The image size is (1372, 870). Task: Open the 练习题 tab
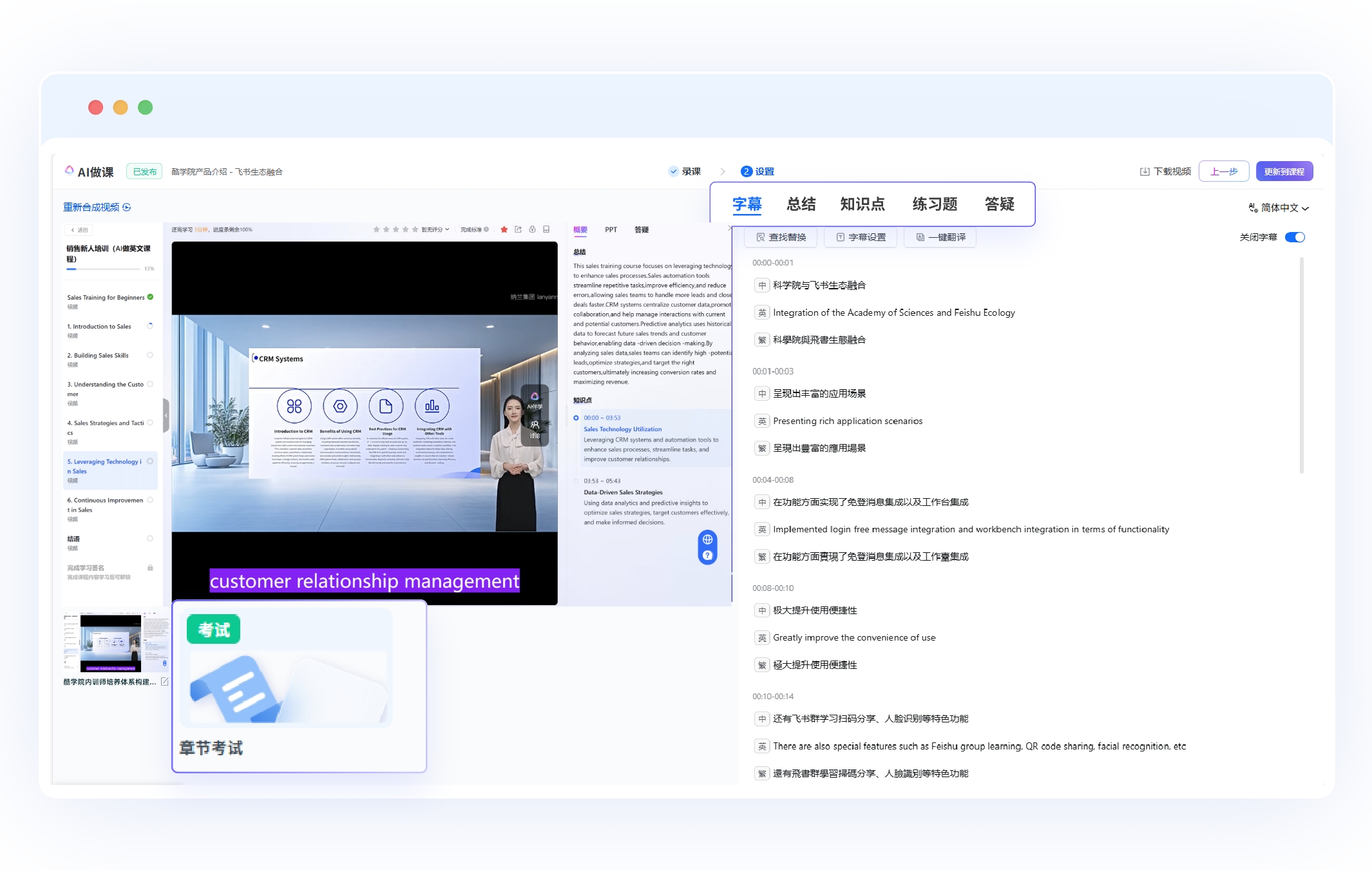[934, 204]
